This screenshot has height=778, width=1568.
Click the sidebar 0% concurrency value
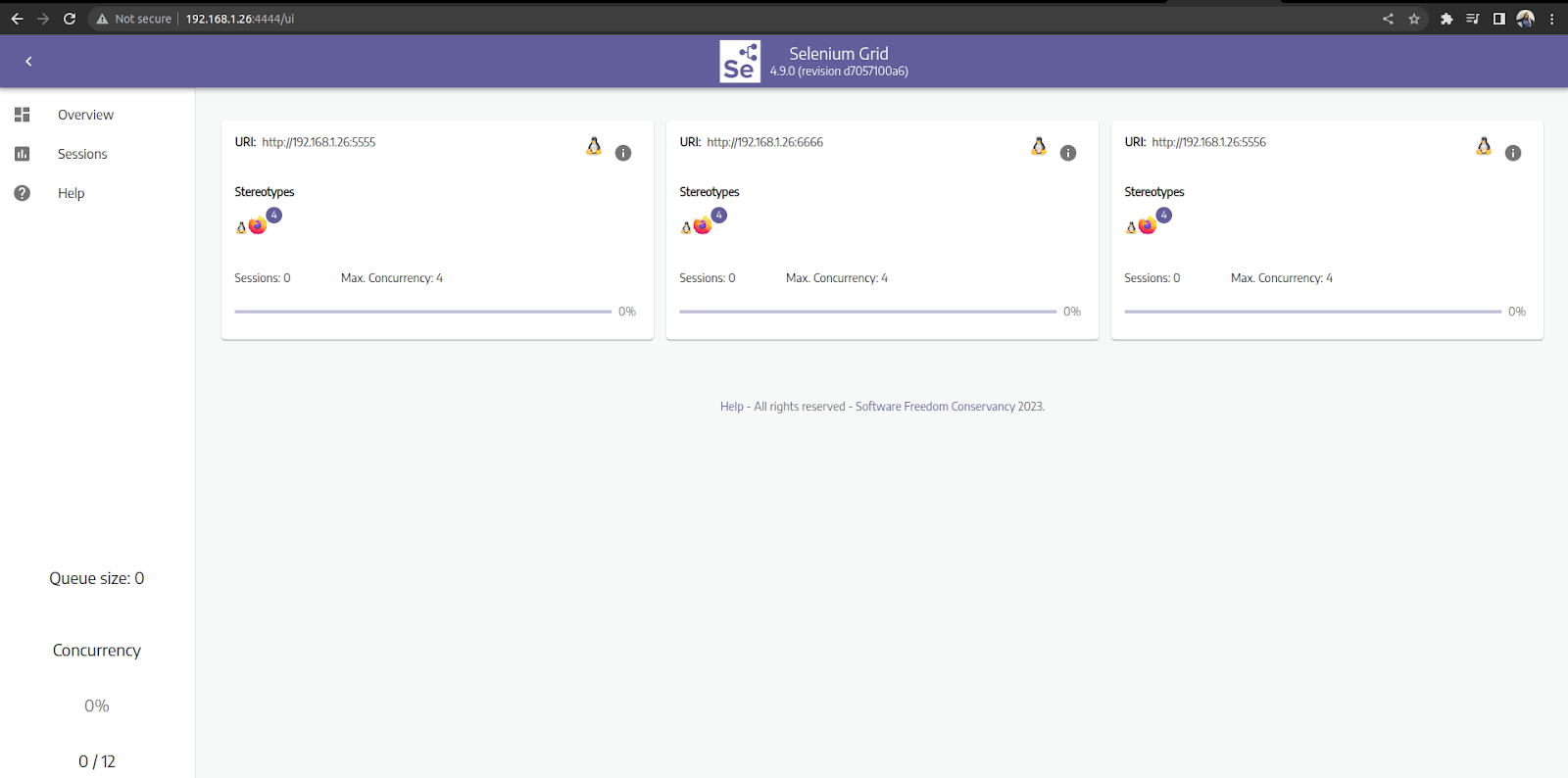point(97,705)
